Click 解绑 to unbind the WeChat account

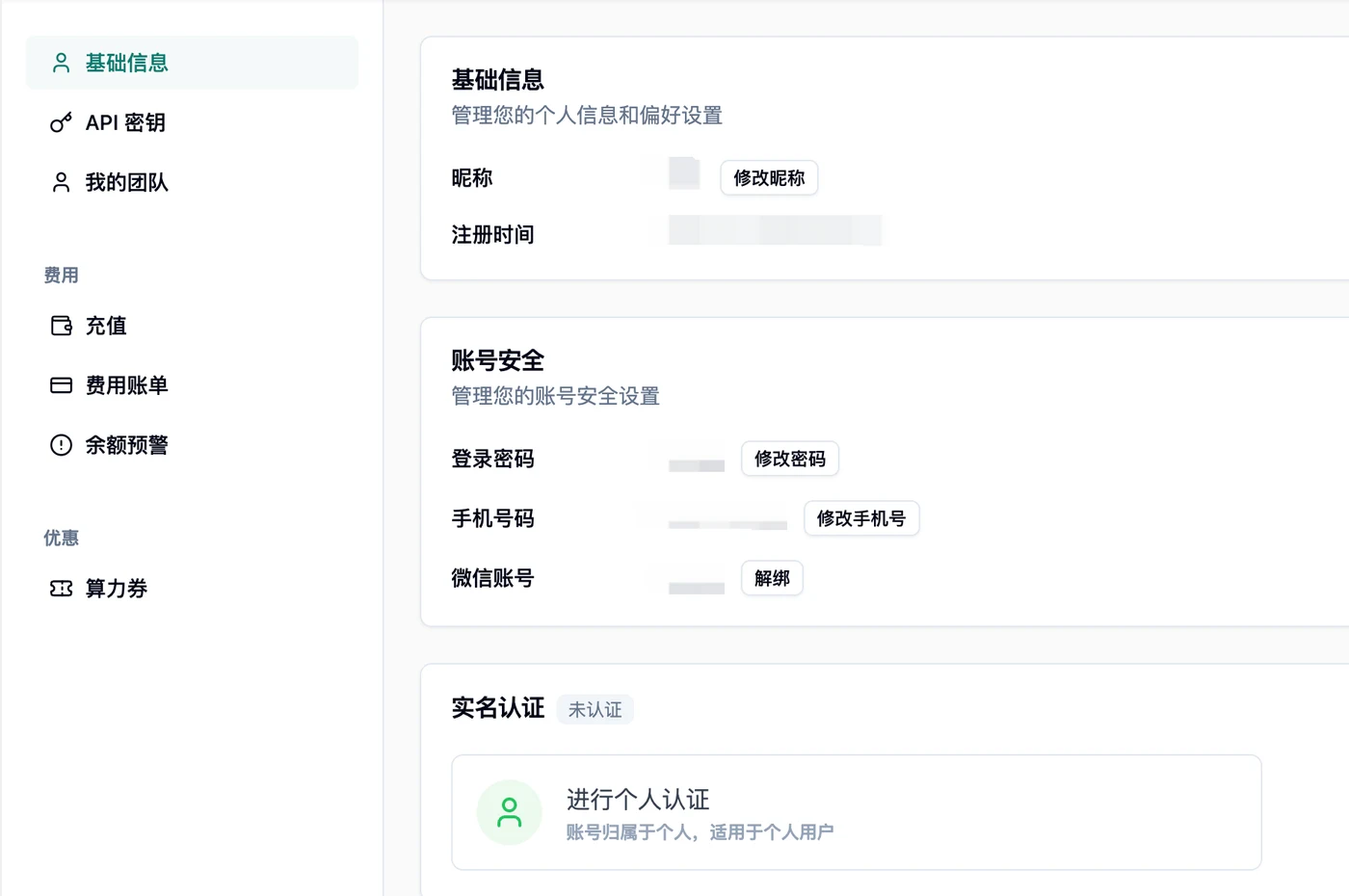point(772,578)
